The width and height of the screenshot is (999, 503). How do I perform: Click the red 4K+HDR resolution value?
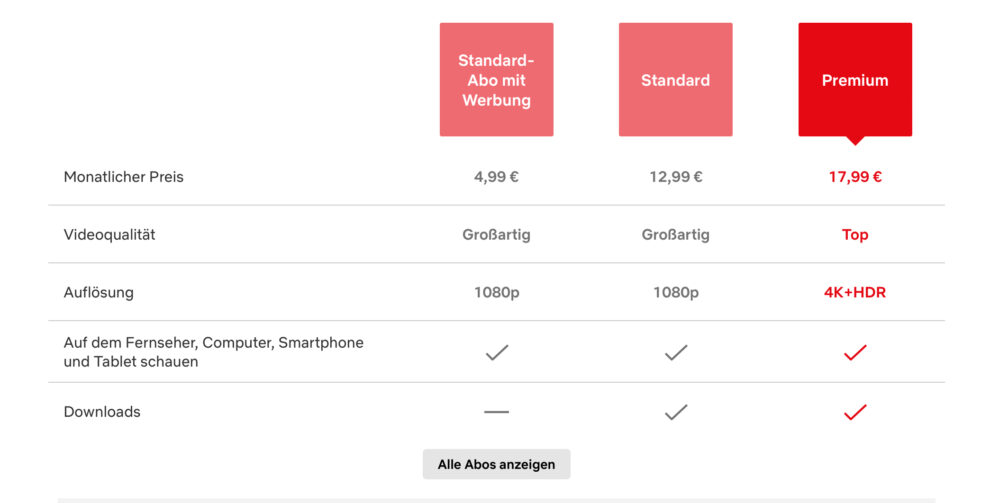(855, 292)
